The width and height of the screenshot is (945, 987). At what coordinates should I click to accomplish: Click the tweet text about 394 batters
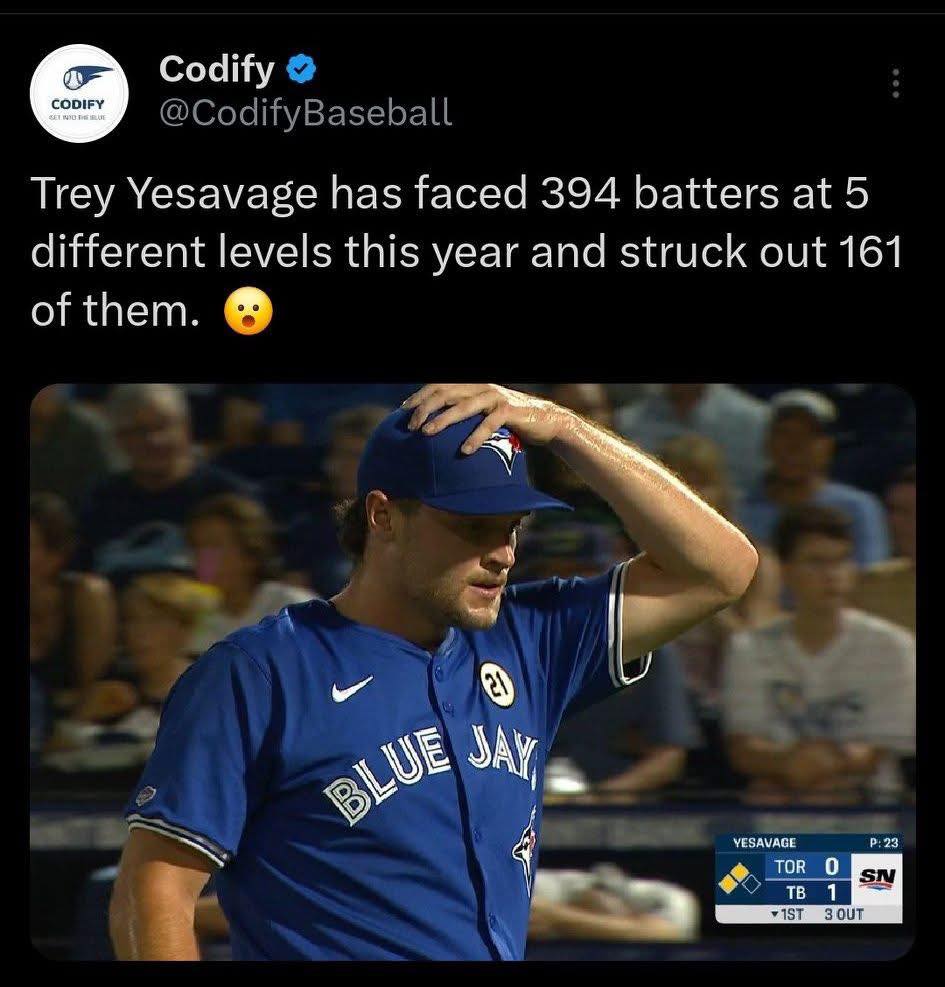pyautogui.click(x=466, y=252)
